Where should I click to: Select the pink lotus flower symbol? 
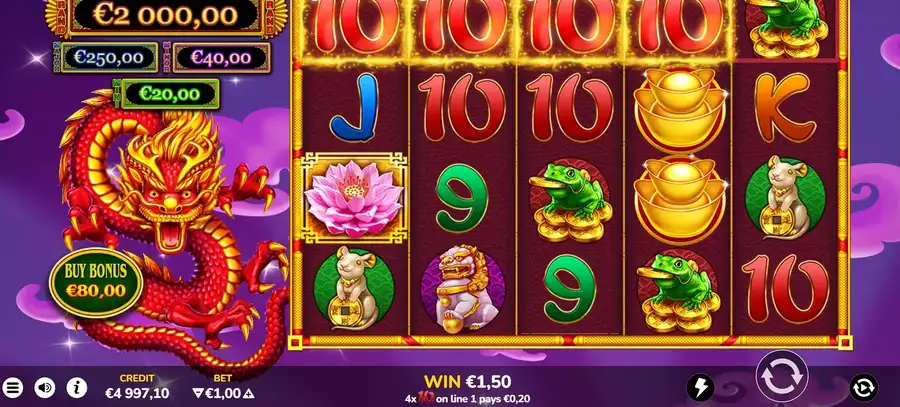354,198
